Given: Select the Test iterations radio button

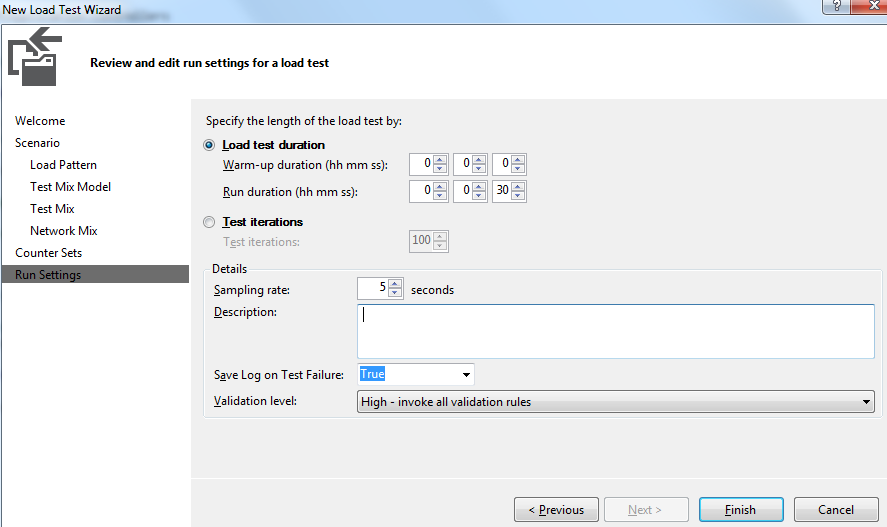Looking at the screenshot, I should 209,222.
